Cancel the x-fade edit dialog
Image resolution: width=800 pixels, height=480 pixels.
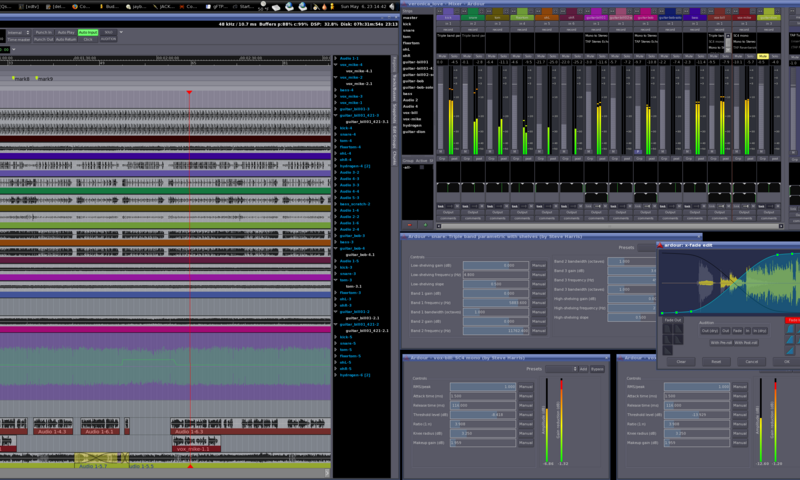tap(751, 362)
